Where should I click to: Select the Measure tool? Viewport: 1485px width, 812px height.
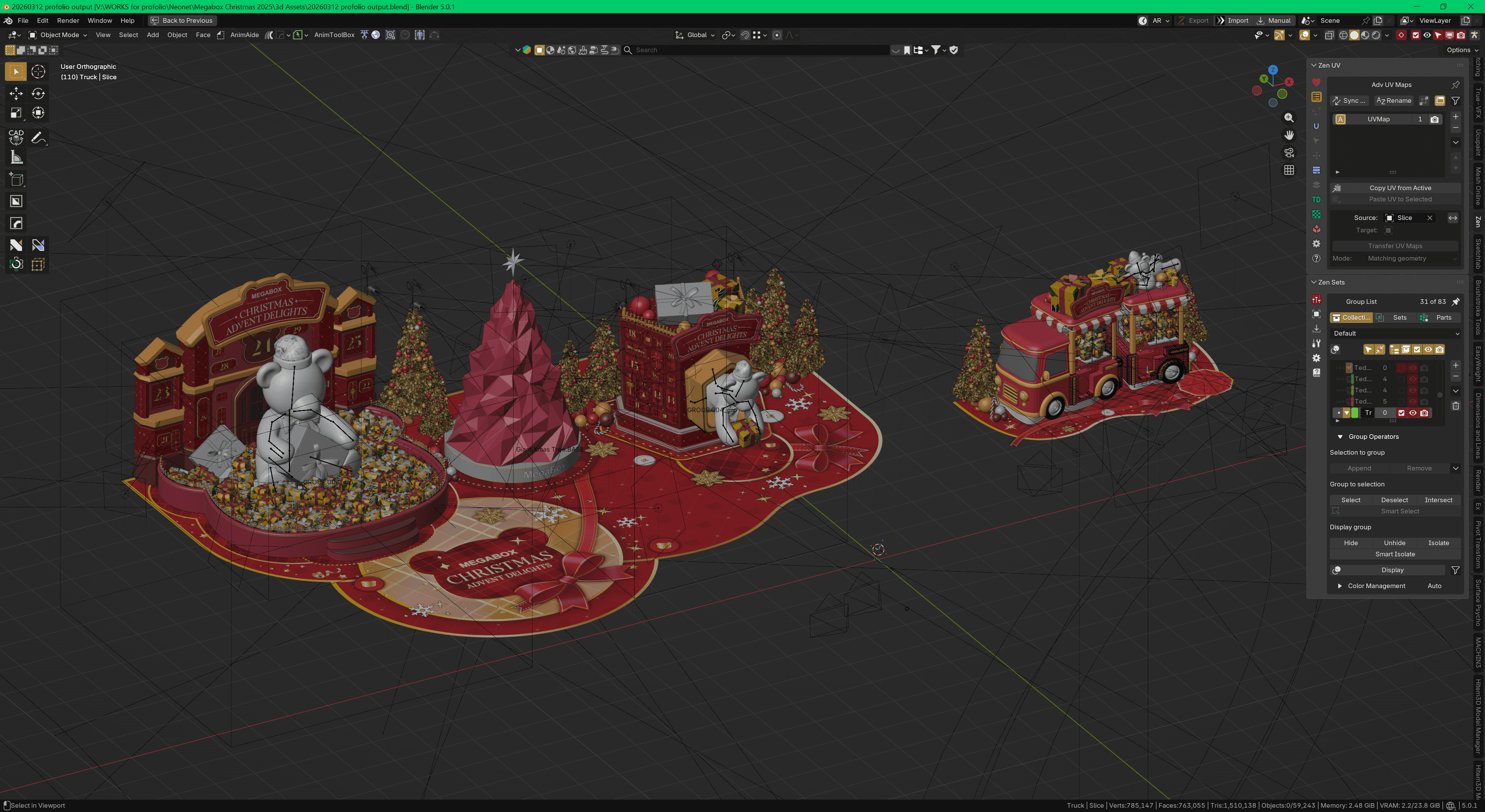pyautogui.click(x=16, y=157)
